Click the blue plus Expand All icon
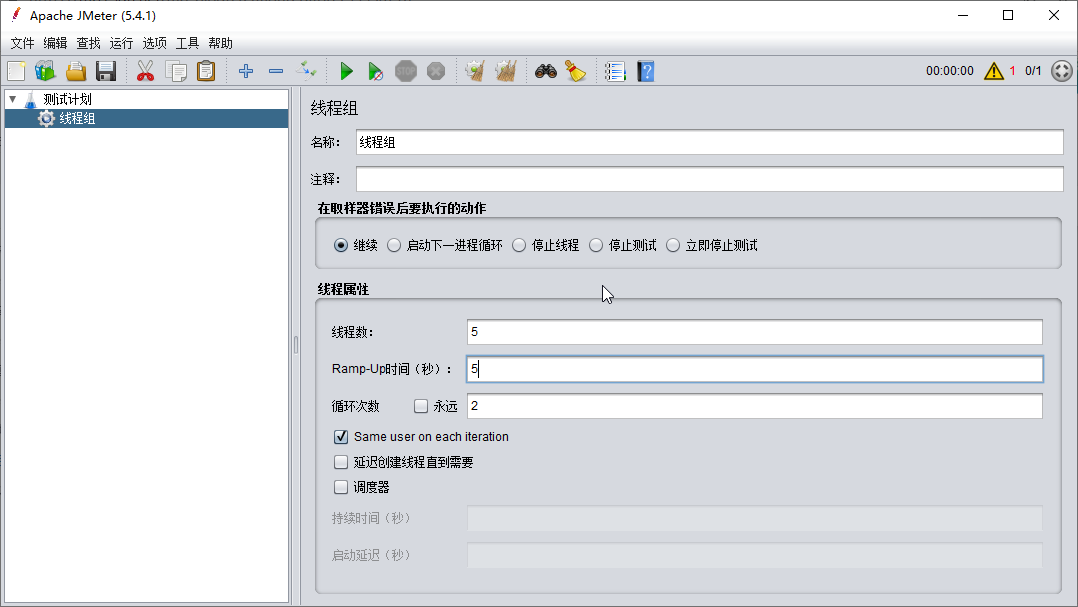Image resolution: width=1078 pixels, height=607 pixels. coord(246,71)
